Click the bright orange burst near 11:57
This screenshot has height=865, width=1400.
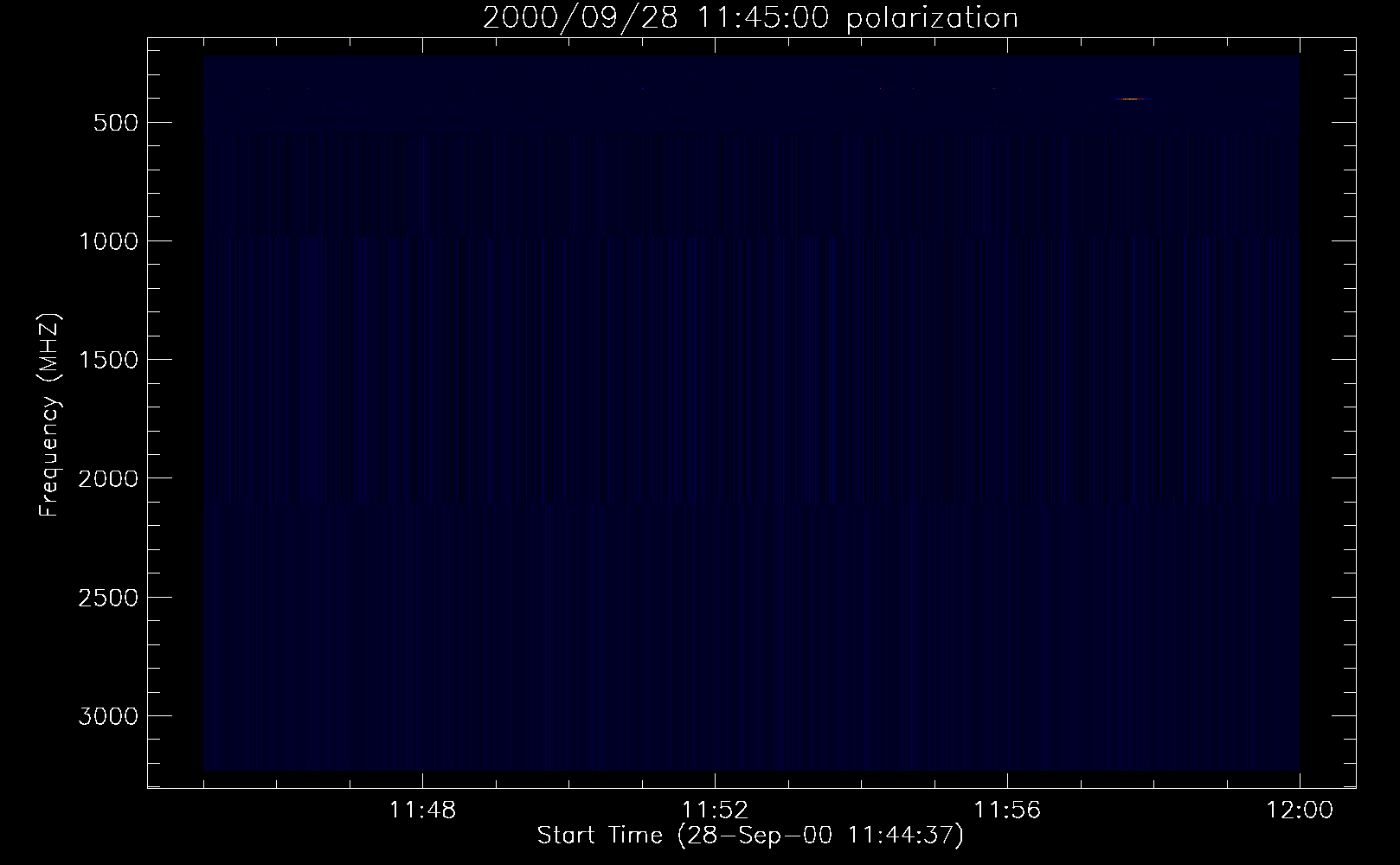point(1130,99)
